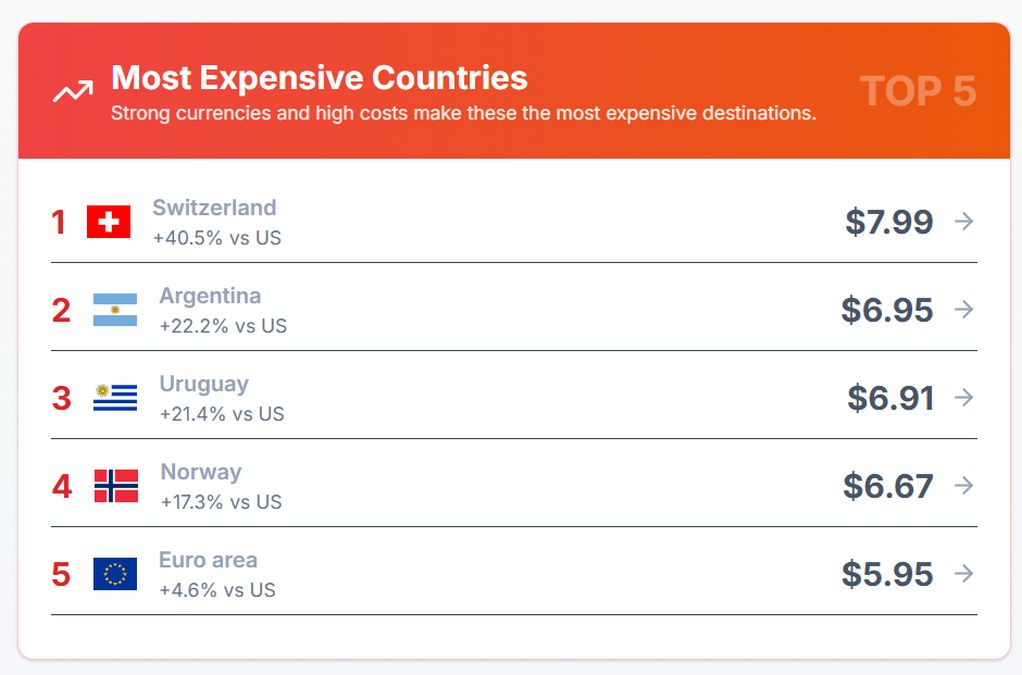The height and width of the screenshot is (675, 1022).
Task: Open the Euro area entry
Action: pyautogui.click(x=208, y=560)
